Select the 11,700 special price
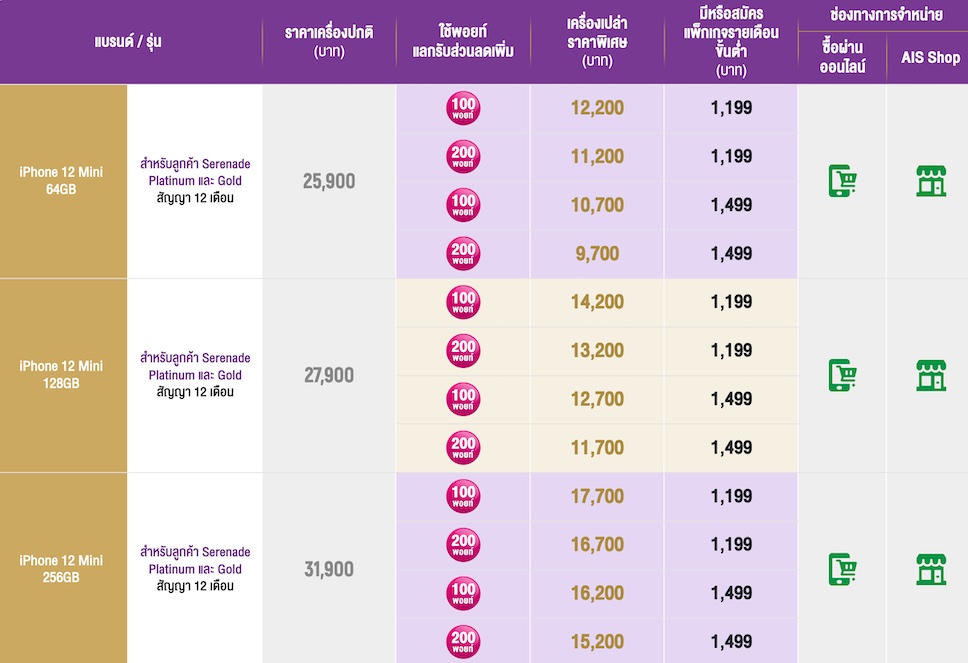The image size is (968, 663). click(597, 448)
